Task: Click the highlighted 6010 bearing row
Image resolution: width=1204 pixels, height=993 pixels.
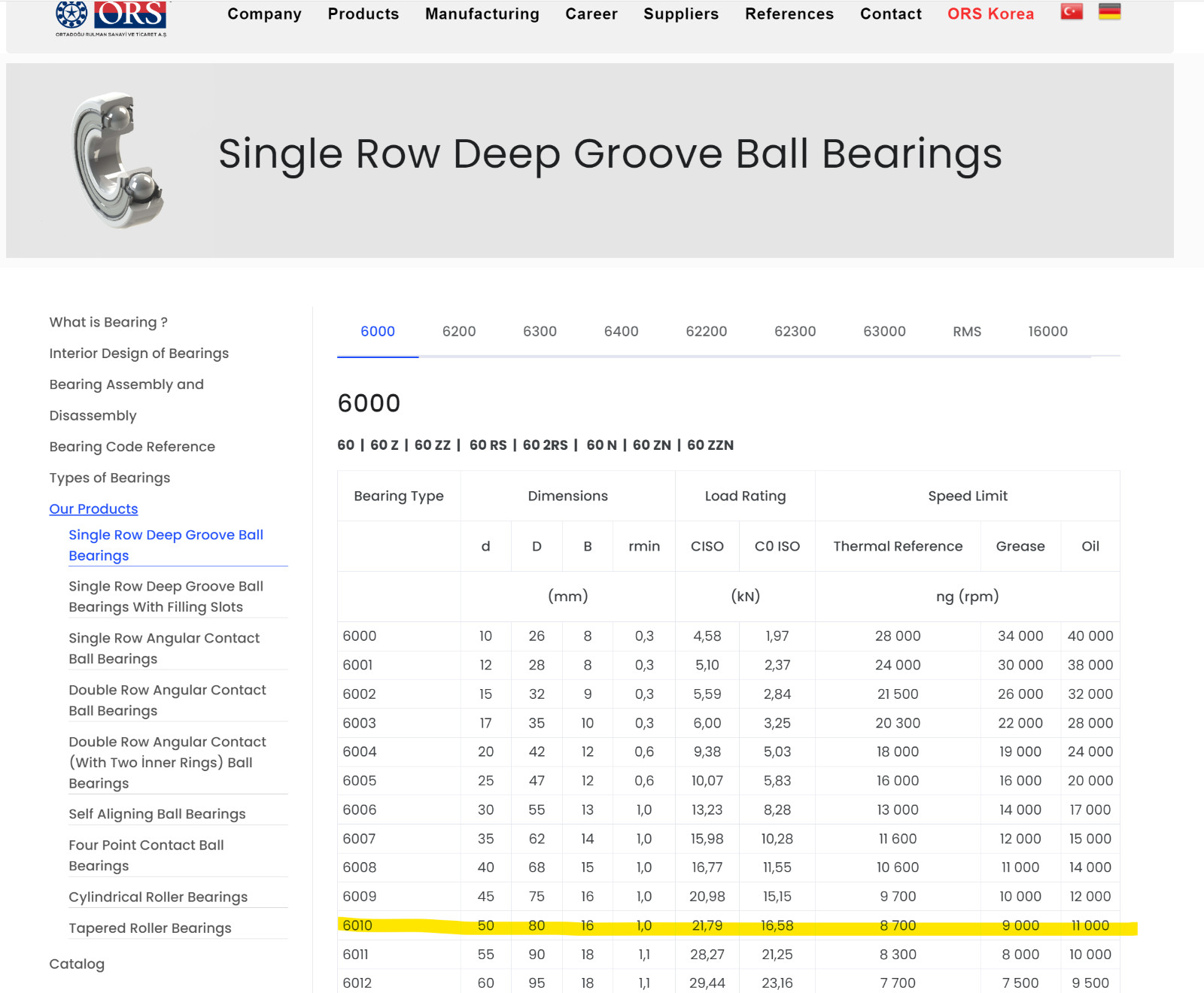Action: [x=728, y=926]
